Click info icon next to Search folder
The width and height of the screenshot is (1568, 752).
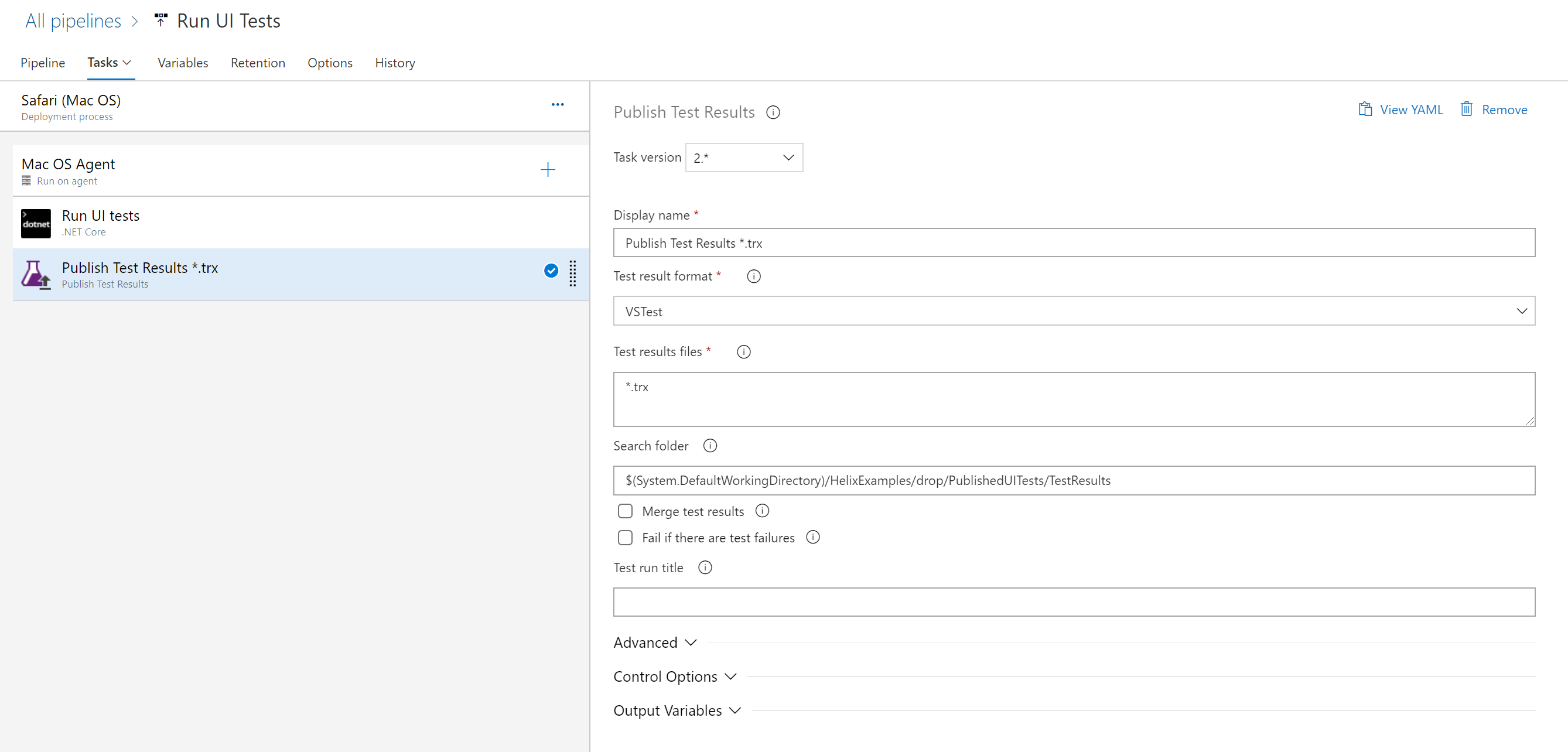pos(710,446)
